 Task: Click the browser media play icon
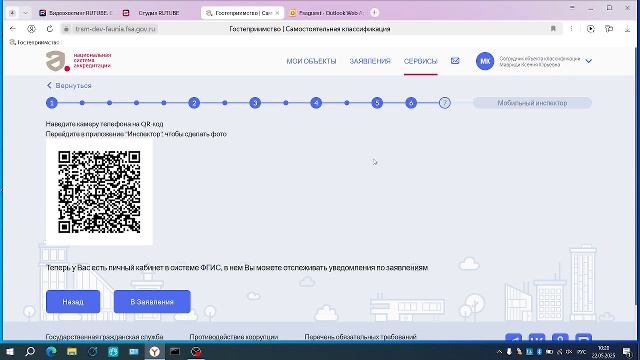click(x=591, y=29)
